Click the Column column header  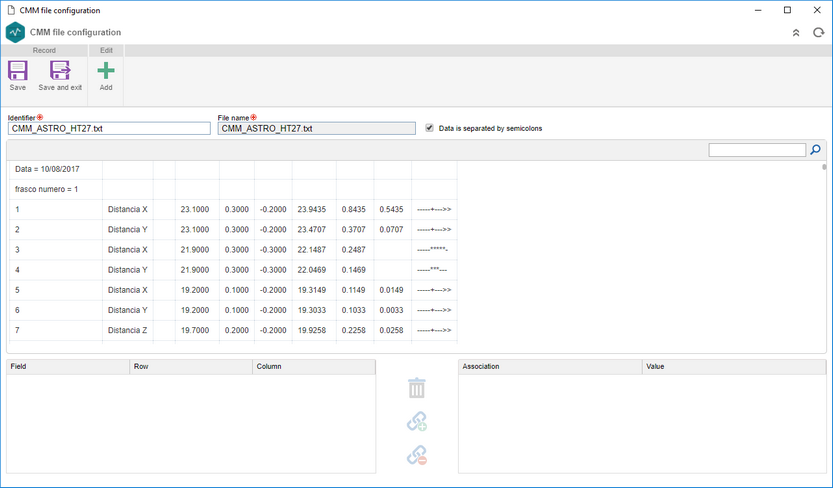pyautogui.click(x=314, y=366)
